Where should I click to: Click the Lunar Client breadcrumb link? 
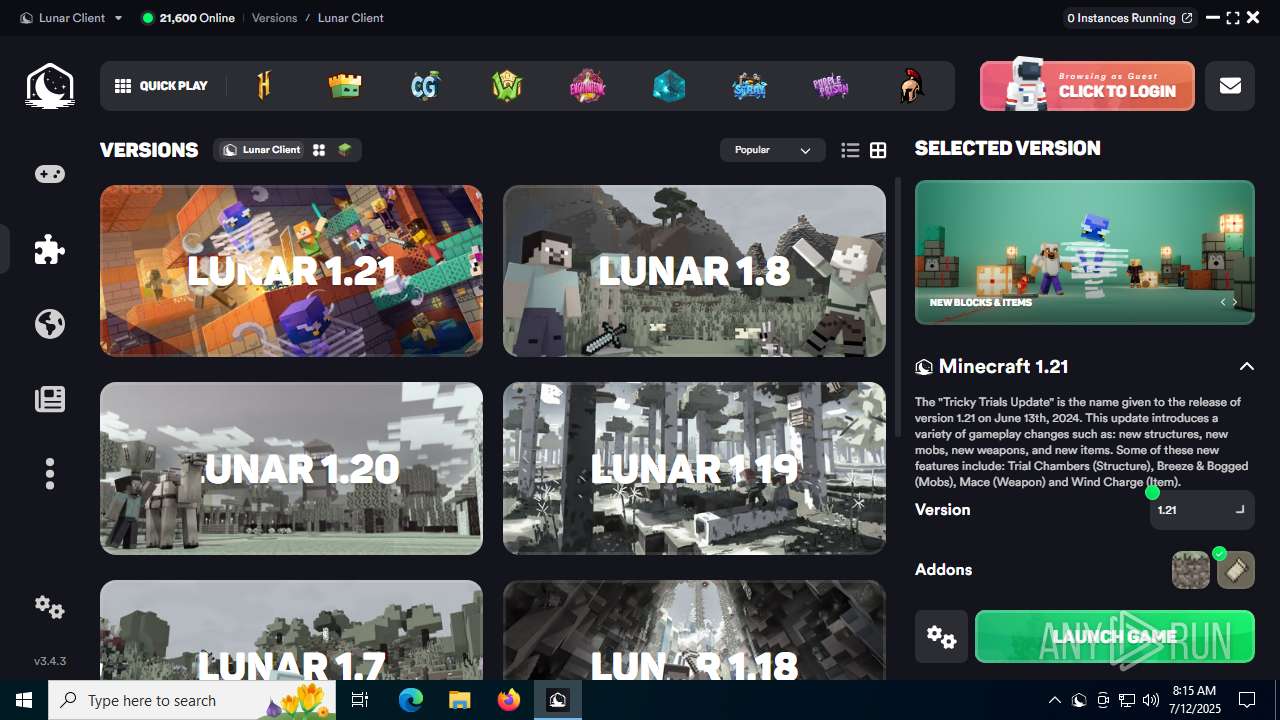pyautogui.click(x=350, y=18)
